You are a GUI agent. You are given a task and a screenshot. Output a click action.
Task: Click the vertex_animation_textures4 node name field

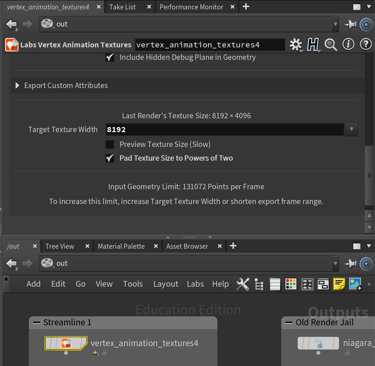(x=210, y=45)
